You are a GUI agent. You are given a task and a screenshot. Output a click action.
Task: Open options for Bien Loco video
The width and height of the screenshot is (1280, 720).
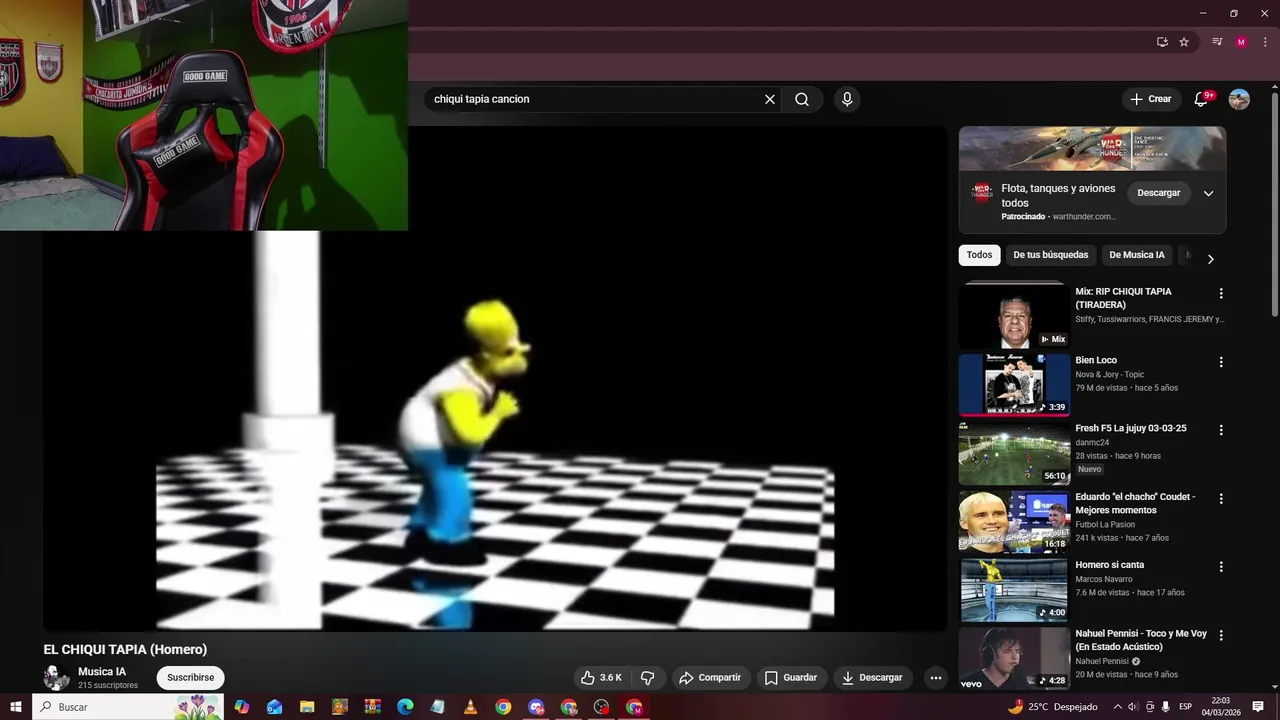[x=1221, y=362]
